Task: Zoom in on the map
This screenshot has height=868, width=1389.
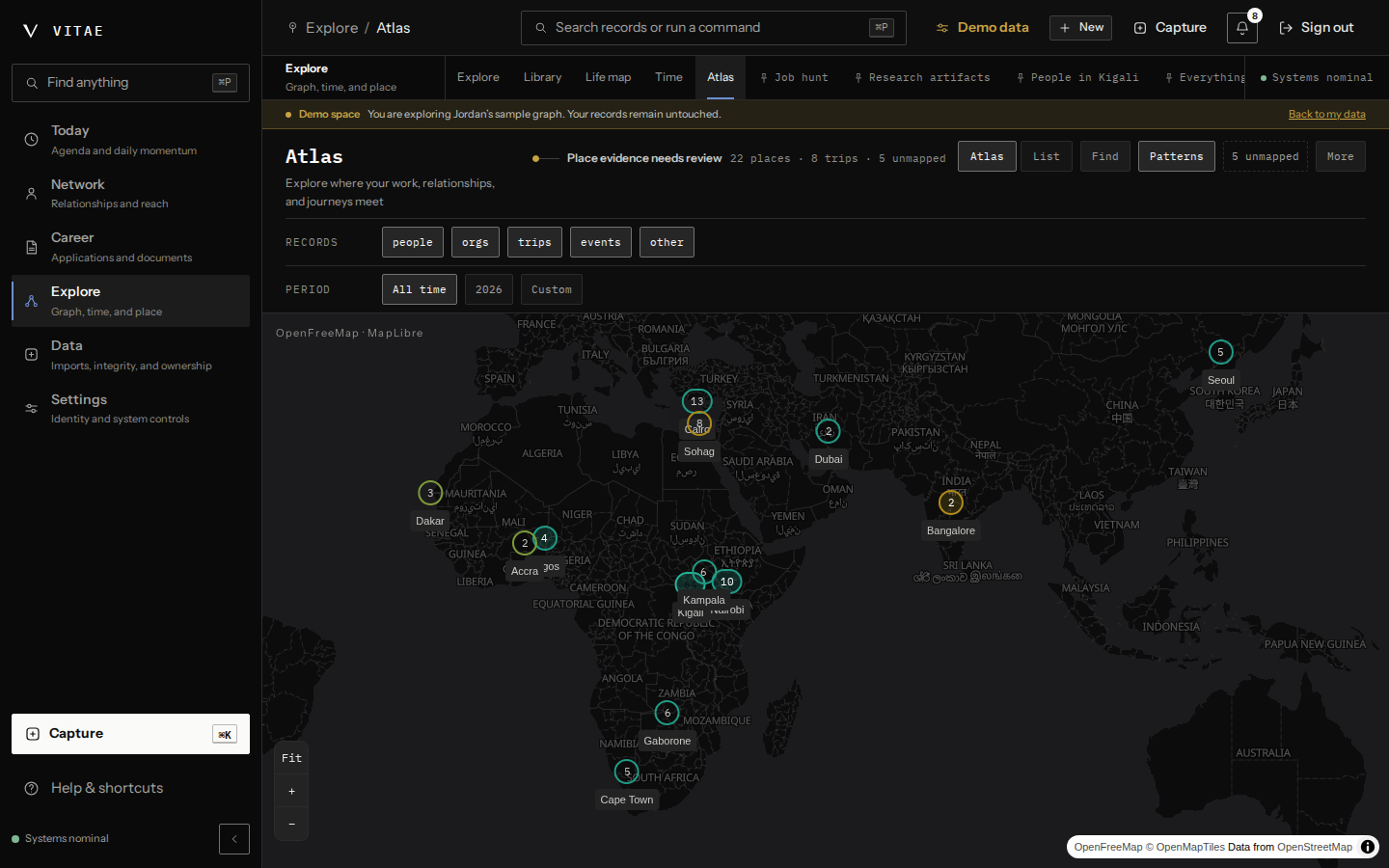Action: point(291,791)
